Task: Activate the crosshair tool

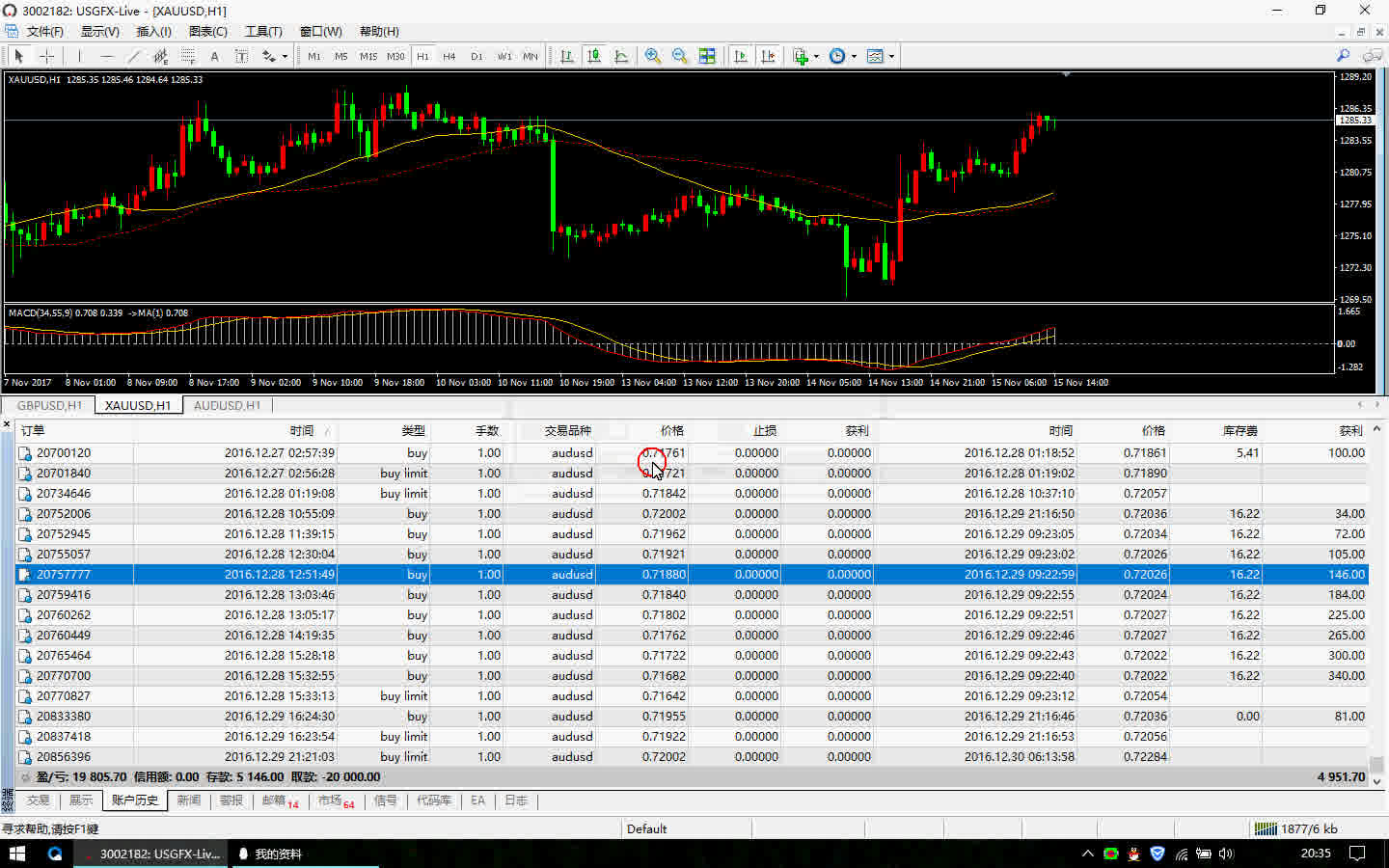Action: [x=46, y=56]
